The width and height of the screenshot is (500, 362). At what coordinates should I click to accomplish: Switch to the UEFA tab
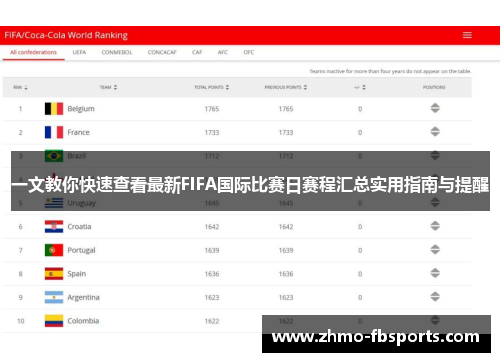[79, 52]
